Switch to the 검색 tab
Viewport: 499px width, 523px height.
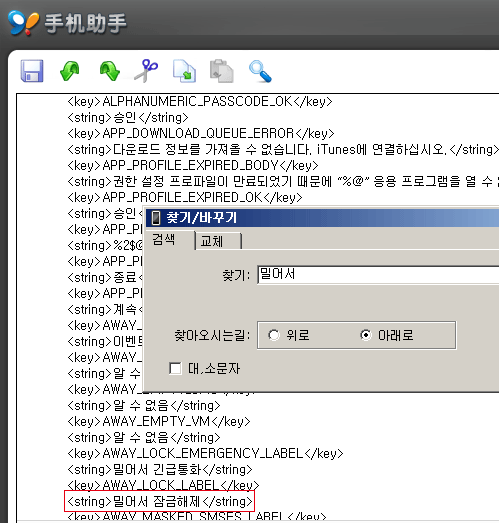coord(163,239)
